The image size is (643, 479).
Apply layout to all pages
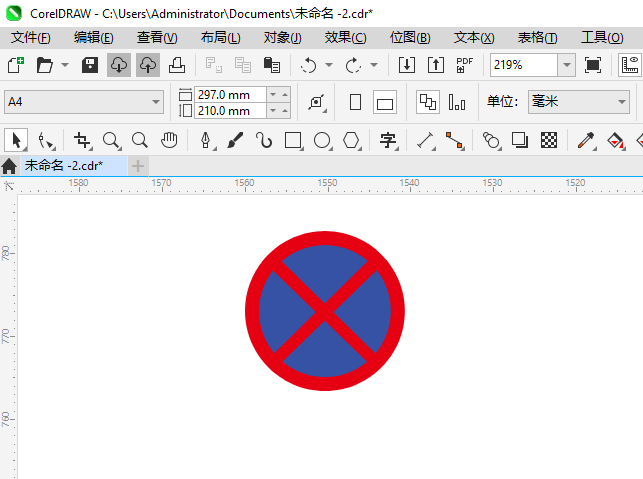click(428, 102)
